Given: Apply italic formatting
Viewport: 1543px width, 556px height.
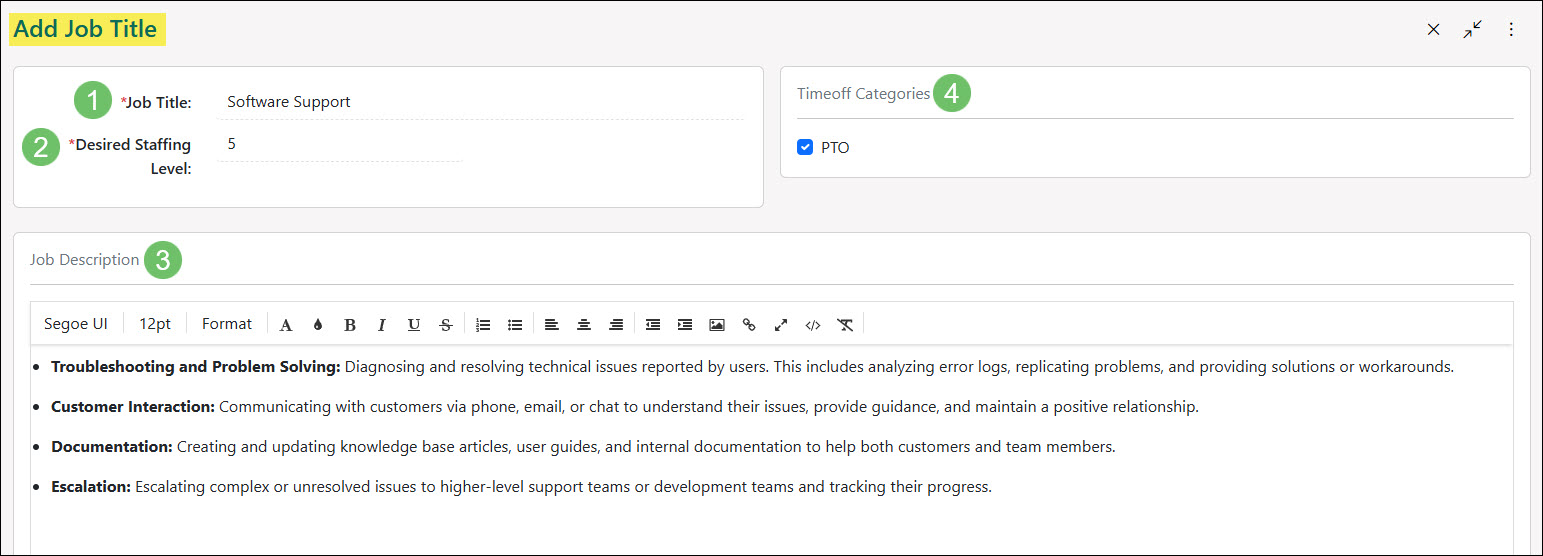Looking at the screenshot, I should tap(381, 325).
